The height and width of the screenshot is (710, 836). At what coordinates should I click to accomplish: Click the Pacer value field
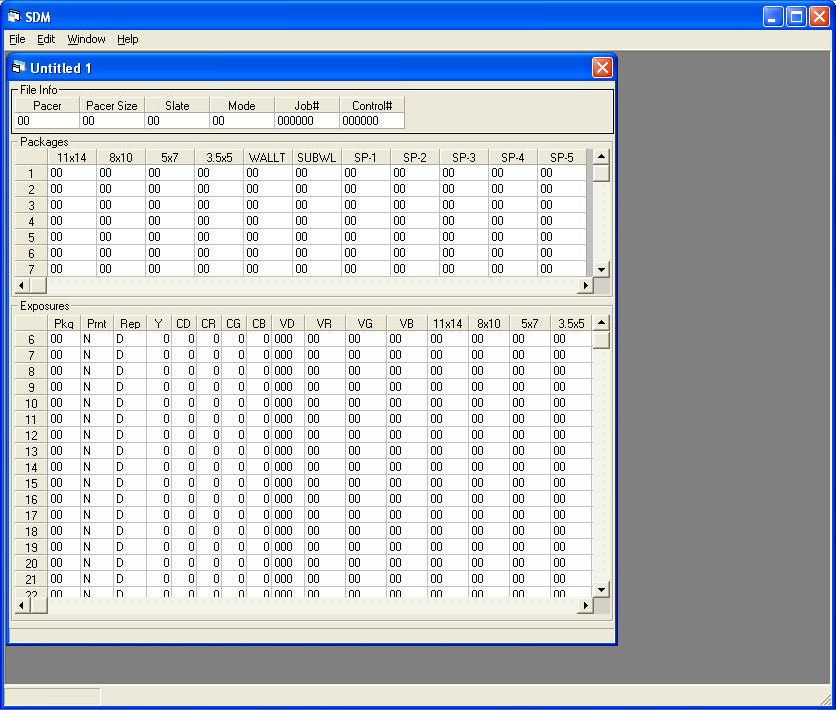click(47, 121)
